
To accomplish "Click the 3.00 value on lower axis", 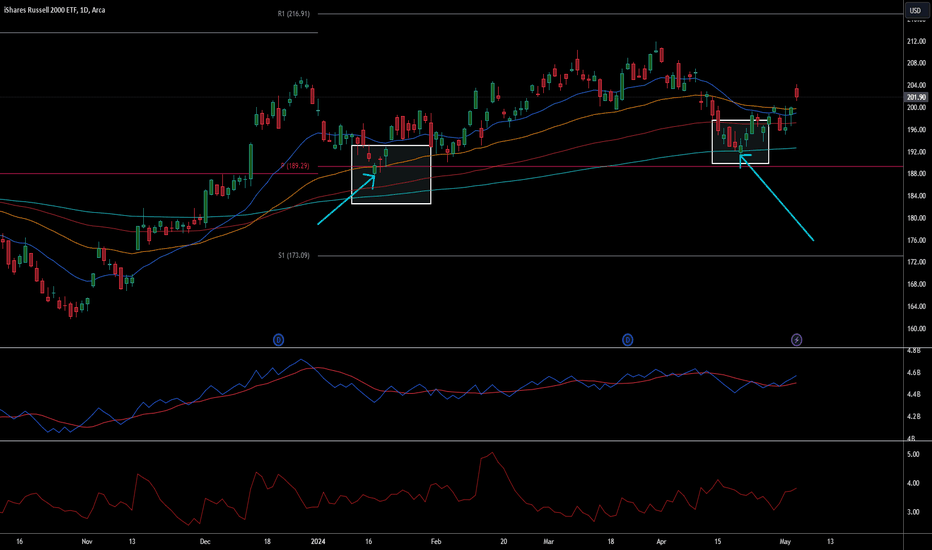I will 913,513.
